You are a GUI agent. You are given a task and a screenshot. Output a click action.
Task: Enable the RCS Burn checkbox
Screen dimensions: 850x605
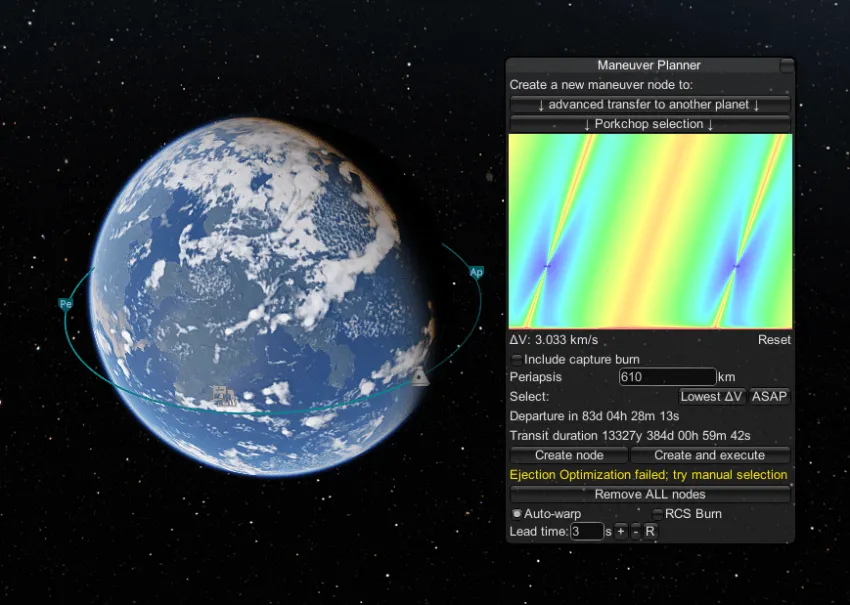657,513
